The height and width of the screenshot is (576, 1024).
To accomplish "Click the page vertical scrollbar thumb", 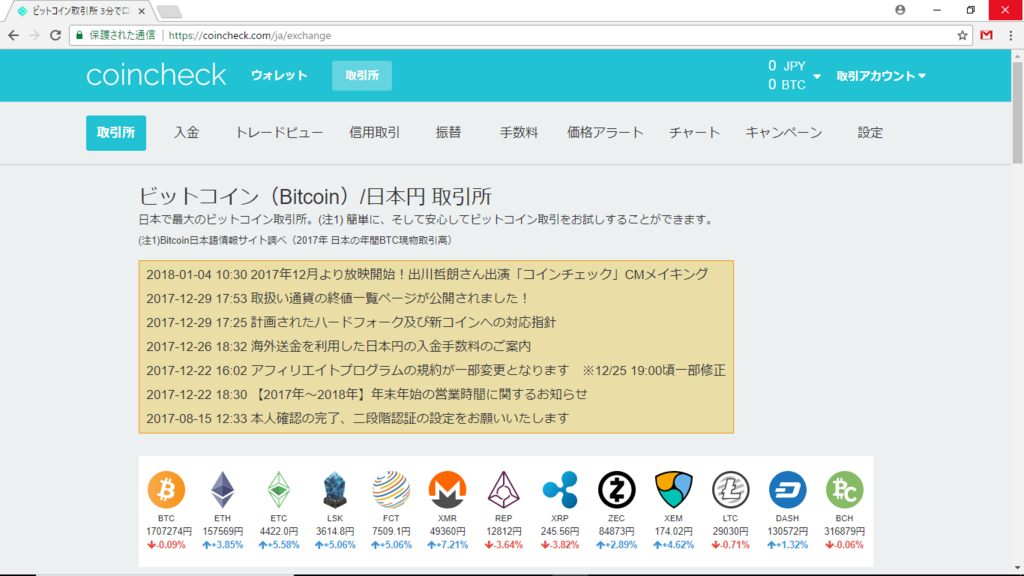I will click(1017, 113).
